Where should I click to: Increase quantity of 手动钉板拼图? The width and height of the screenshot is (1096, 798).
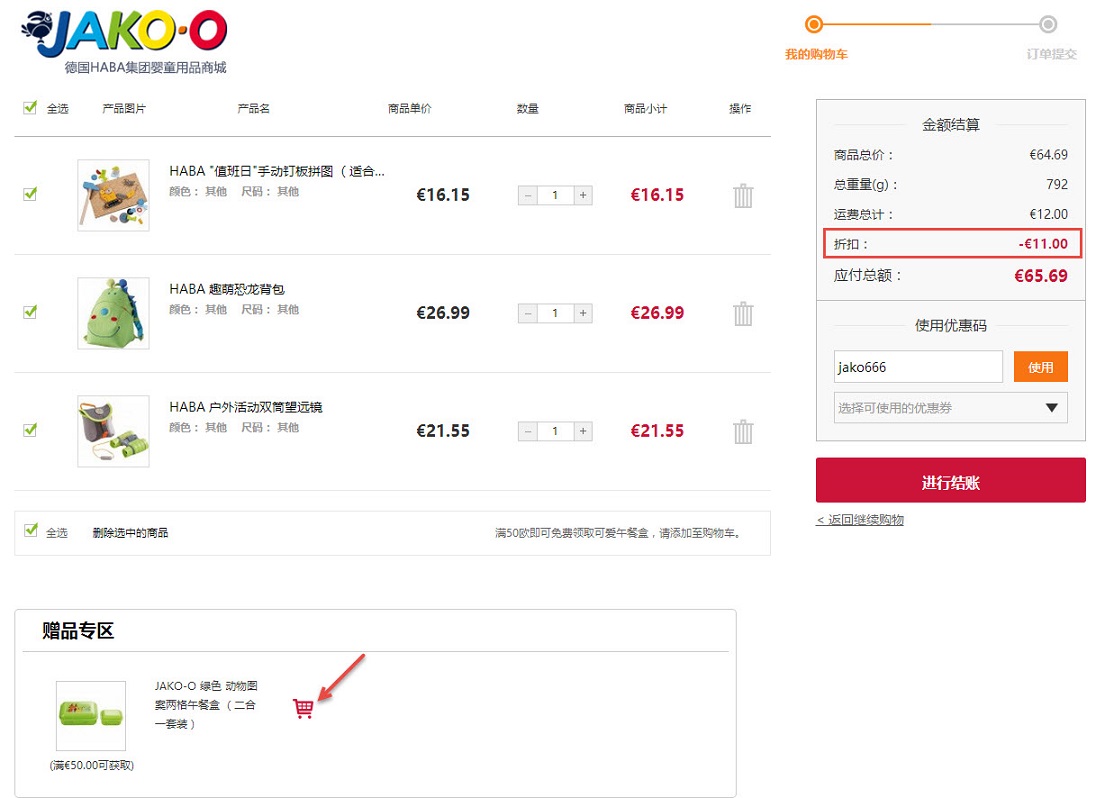583,196
